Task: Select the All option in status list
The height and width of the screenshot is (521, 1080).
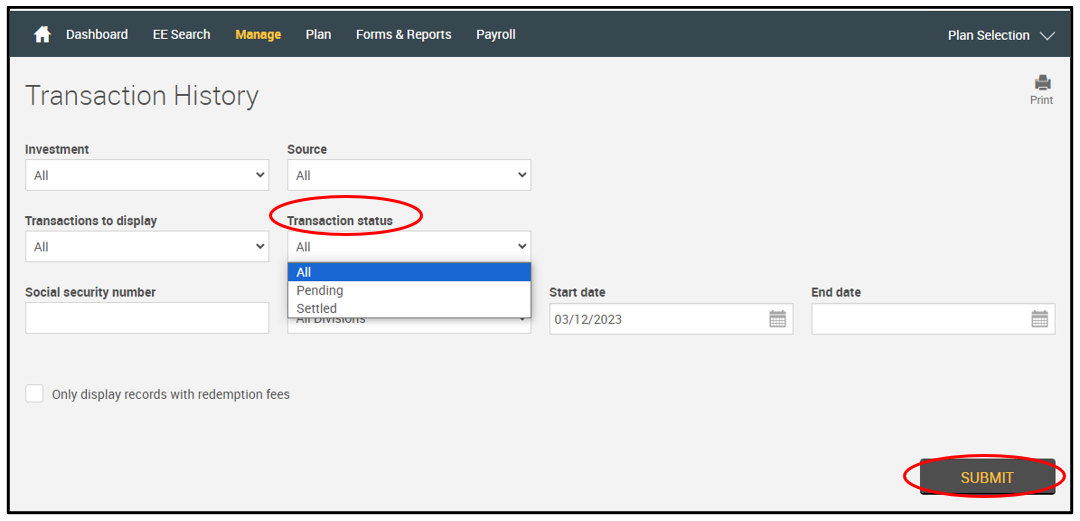Action: [304, 272]
